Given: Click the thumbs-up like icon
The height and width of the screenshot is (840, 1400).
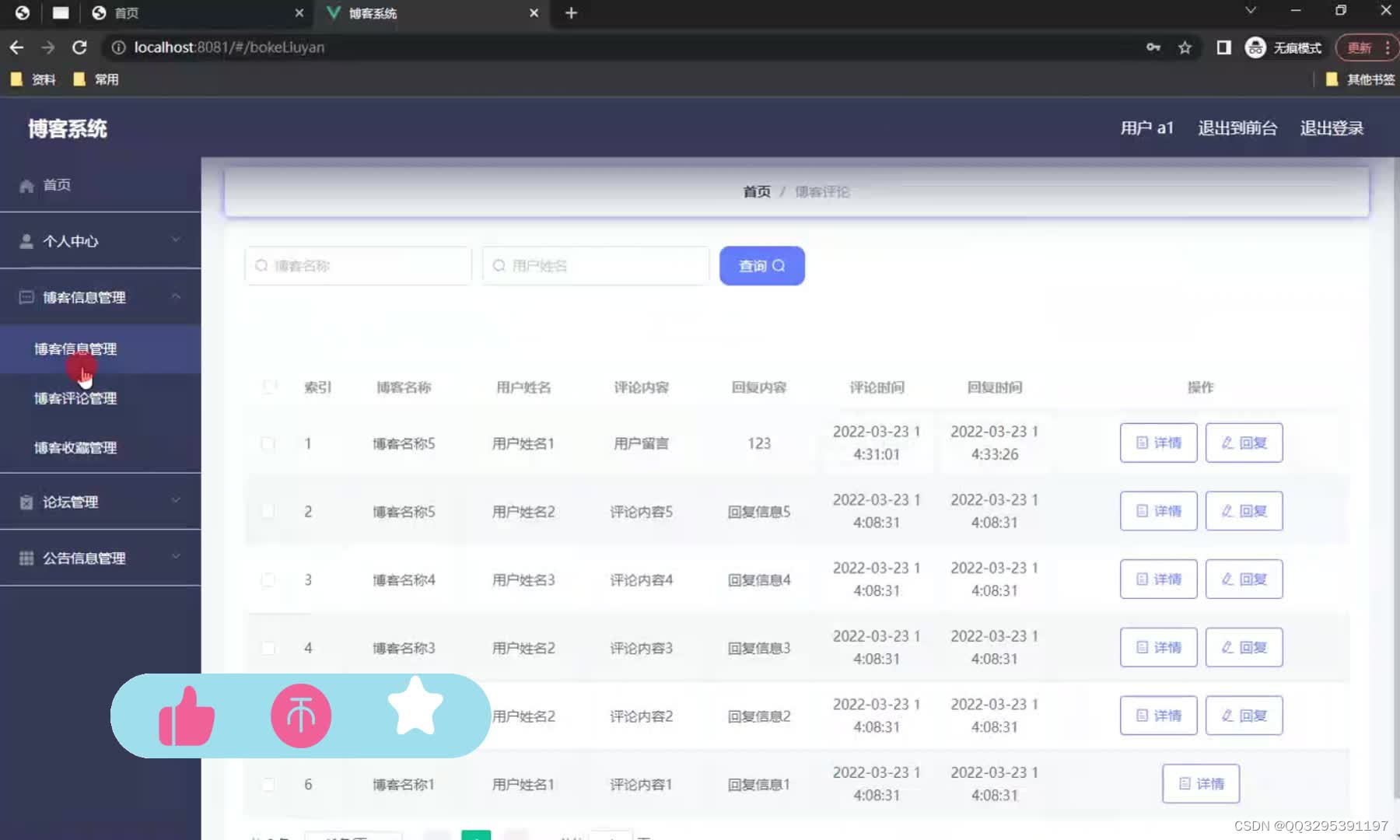Looking at the screenshot, I should click(x=187, y=716).
